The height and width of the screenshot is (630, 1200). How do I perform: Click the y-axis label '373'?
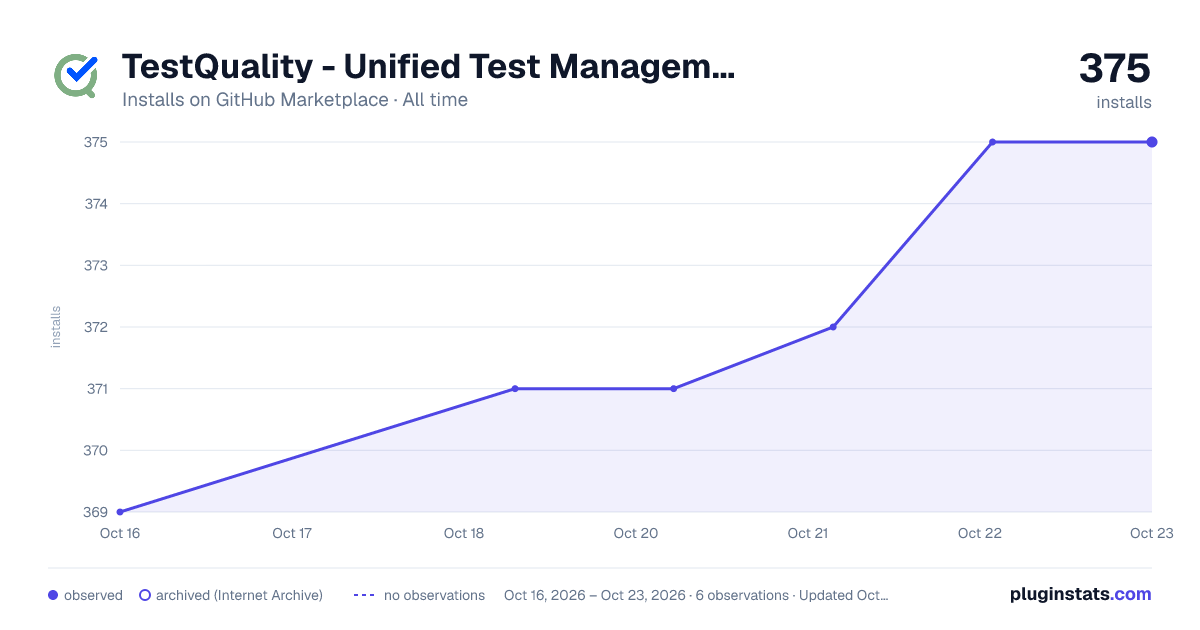96,265
